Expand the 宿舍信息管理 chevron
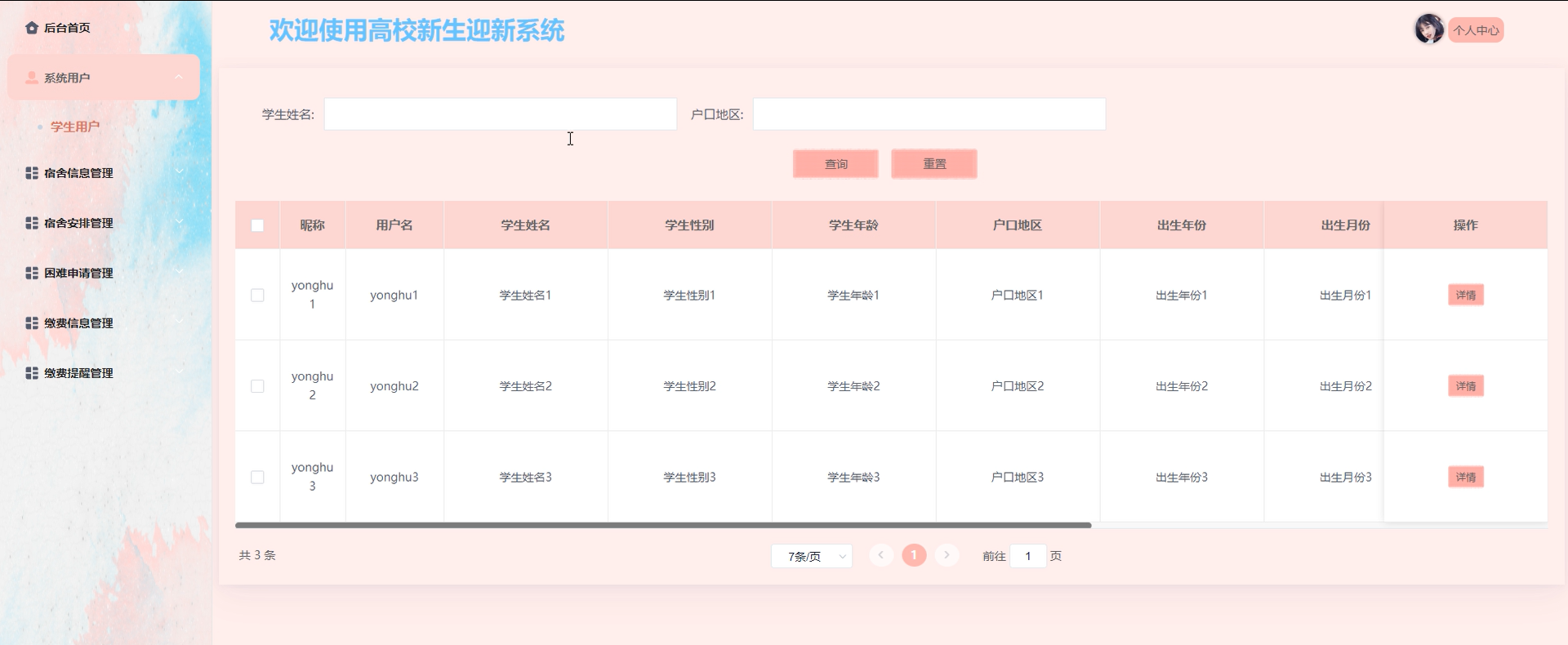Image resolution: width=1568 pixels, height=645 pixels. click(179, 172)
